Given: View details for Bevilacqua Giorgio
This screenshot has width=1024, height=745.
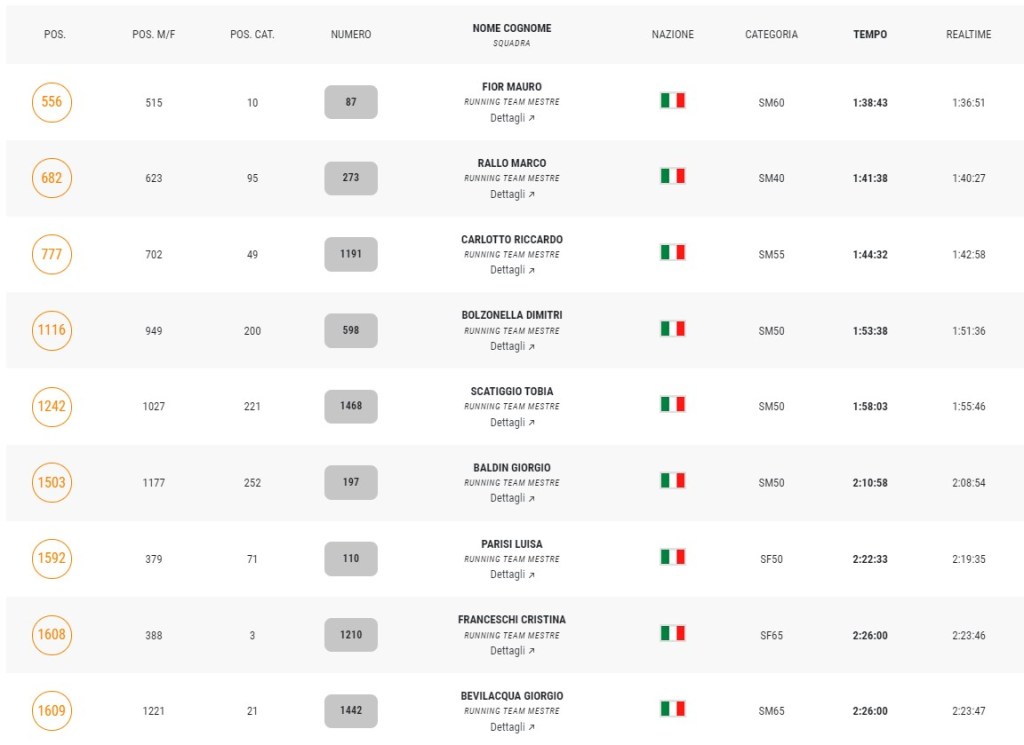Looking at the screenshot, I should click(512, 727).
